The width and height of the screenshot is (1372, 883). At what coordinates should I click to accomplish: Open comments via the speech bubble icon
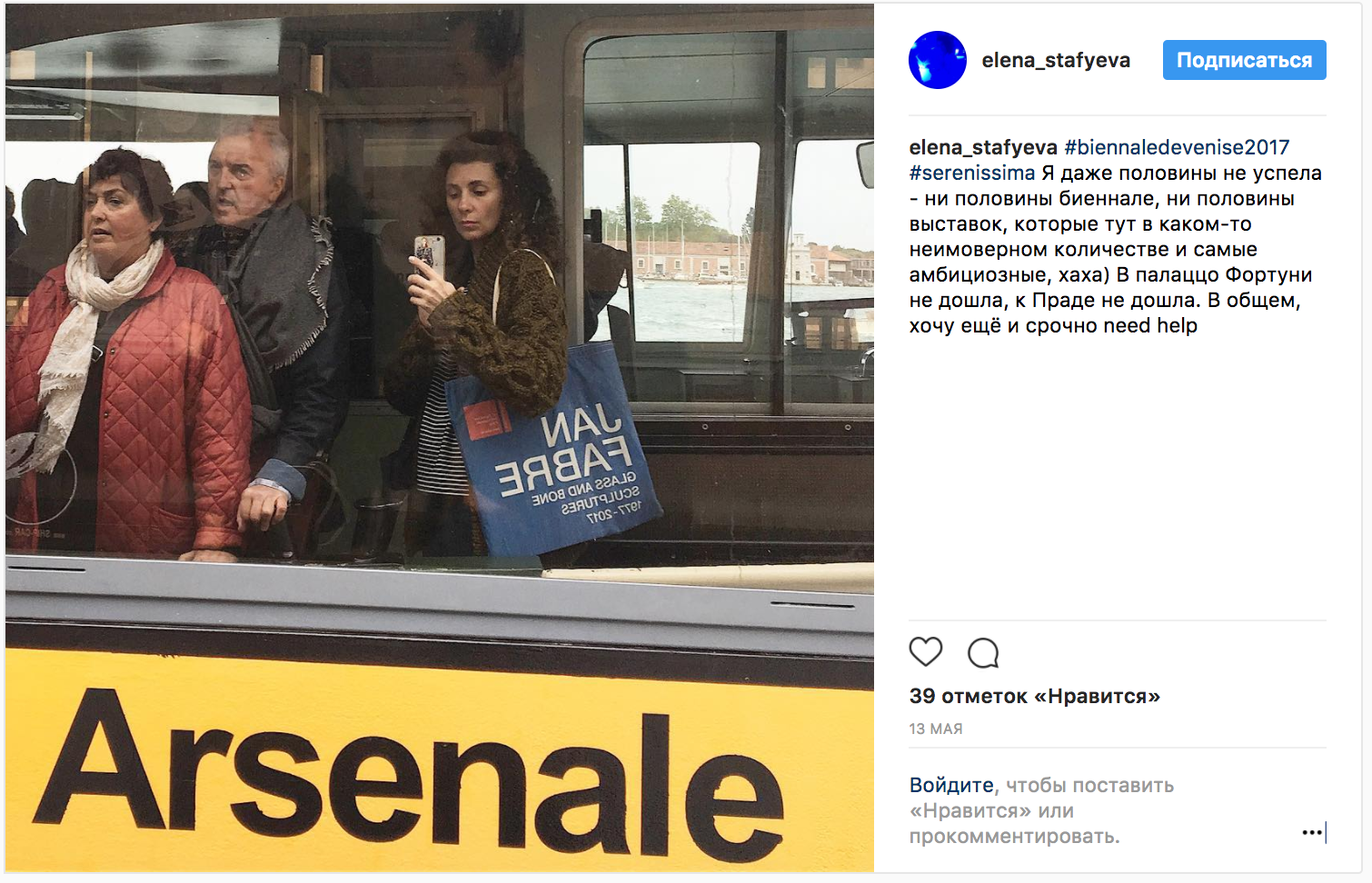983,652
